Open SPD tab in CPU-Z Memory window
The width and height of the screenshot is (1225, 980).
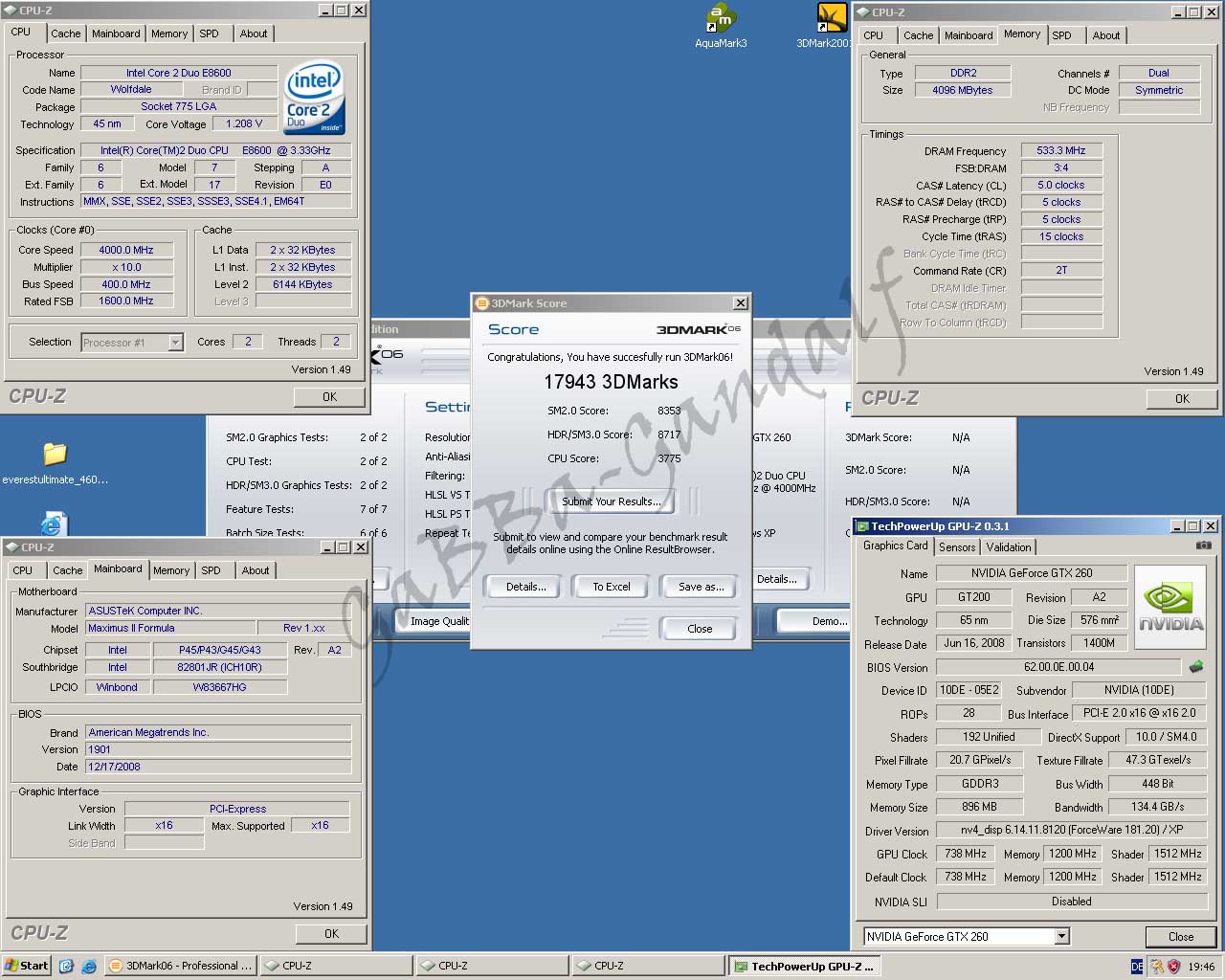(1061, 35)
